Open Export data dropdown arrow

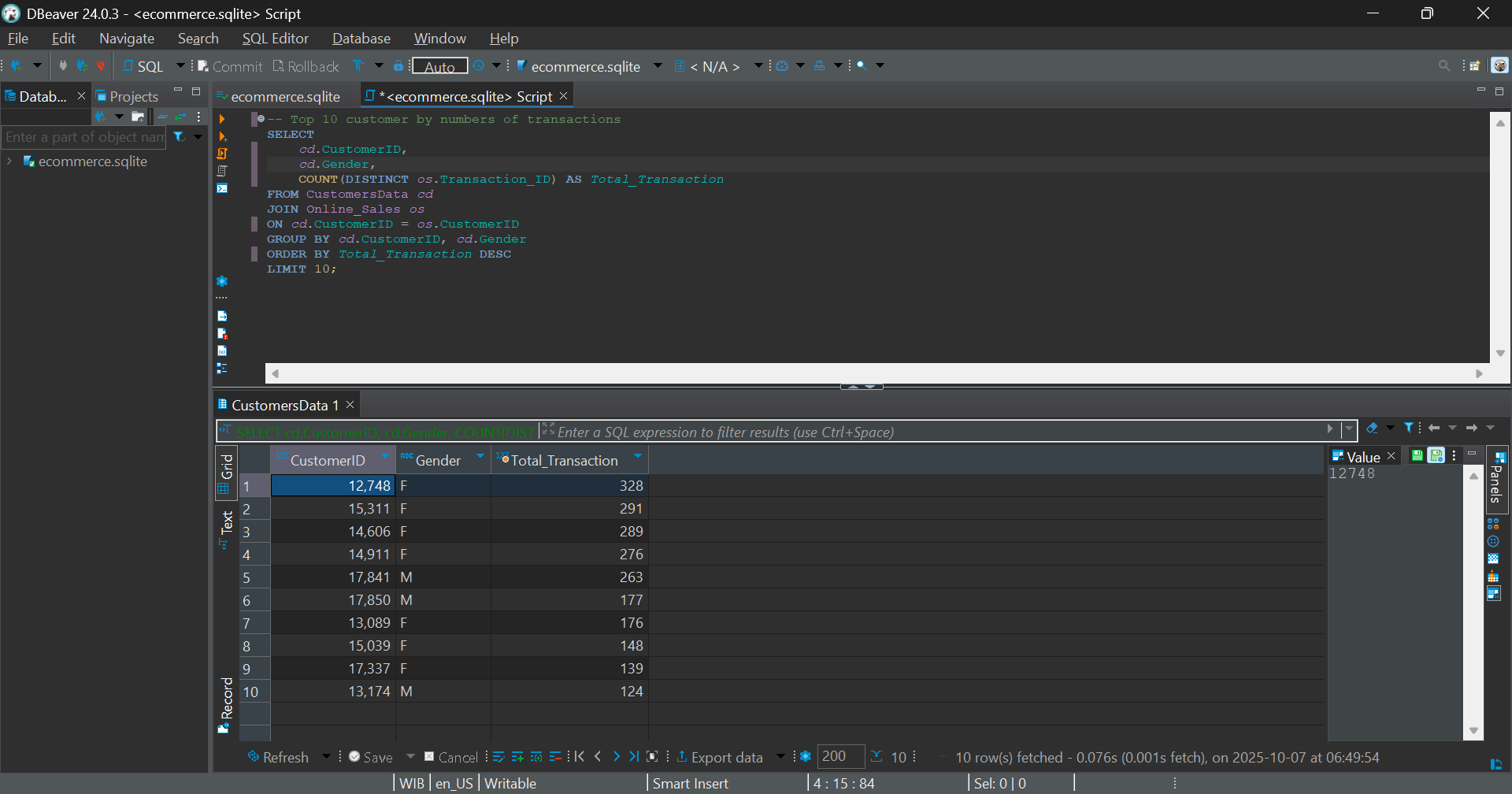point(780,757)
